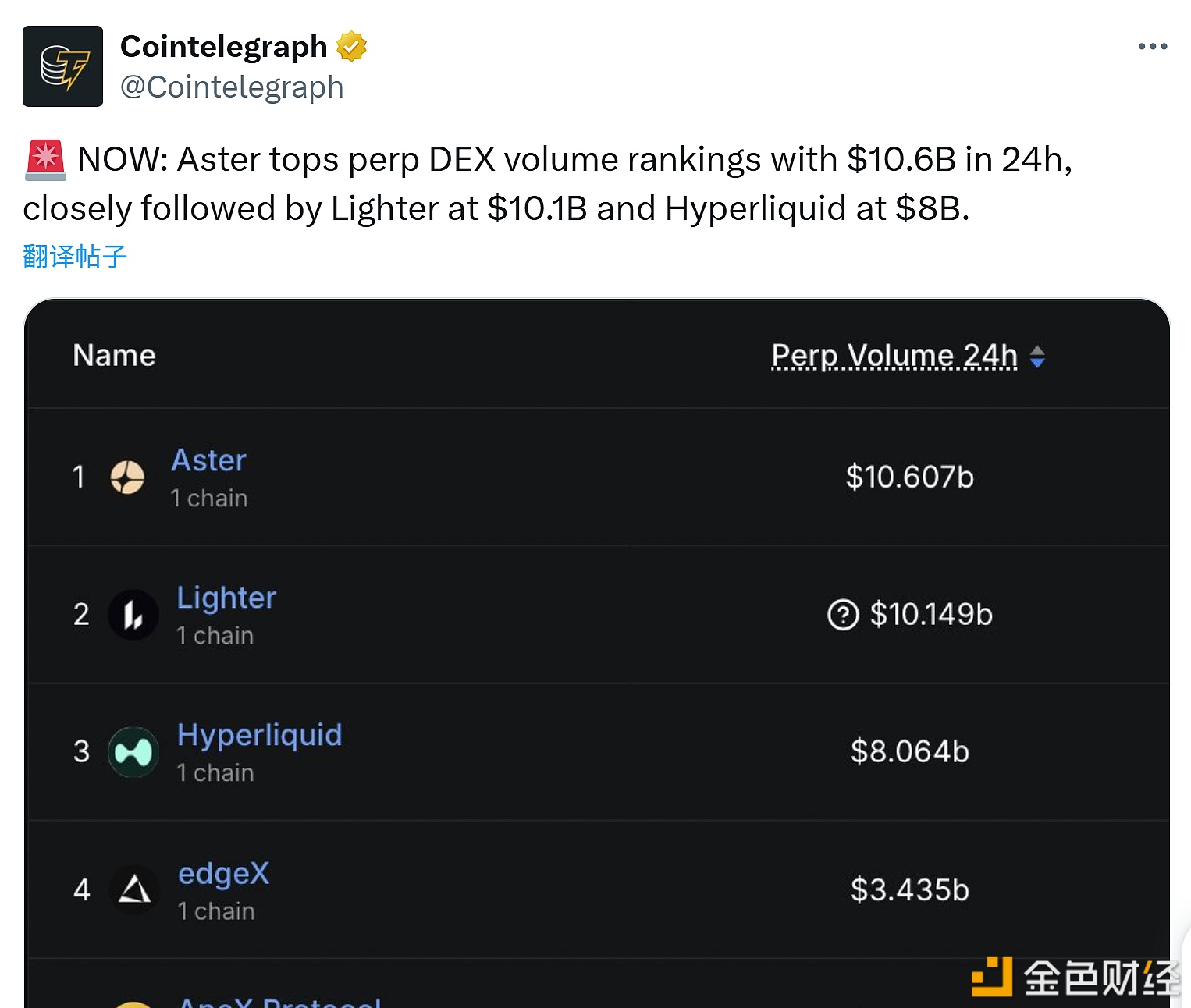Click the gold verified badge
The height and width of the screenshot is (1008, 1191).
coord(351,47)
